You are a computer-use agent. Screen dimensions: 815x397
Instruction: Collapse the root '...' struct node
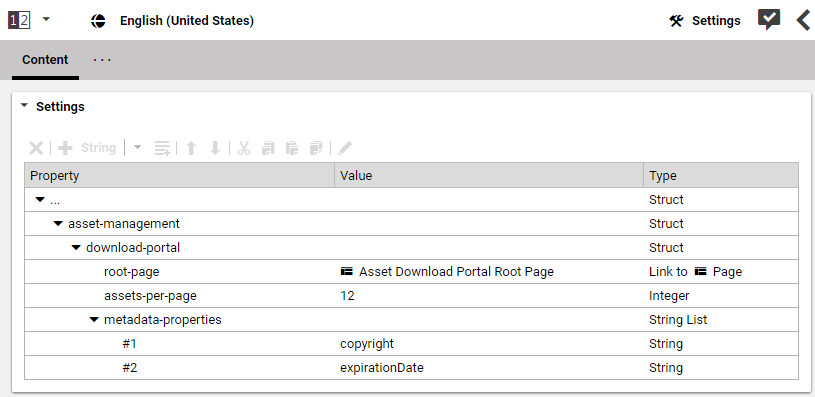coord(41,200)
